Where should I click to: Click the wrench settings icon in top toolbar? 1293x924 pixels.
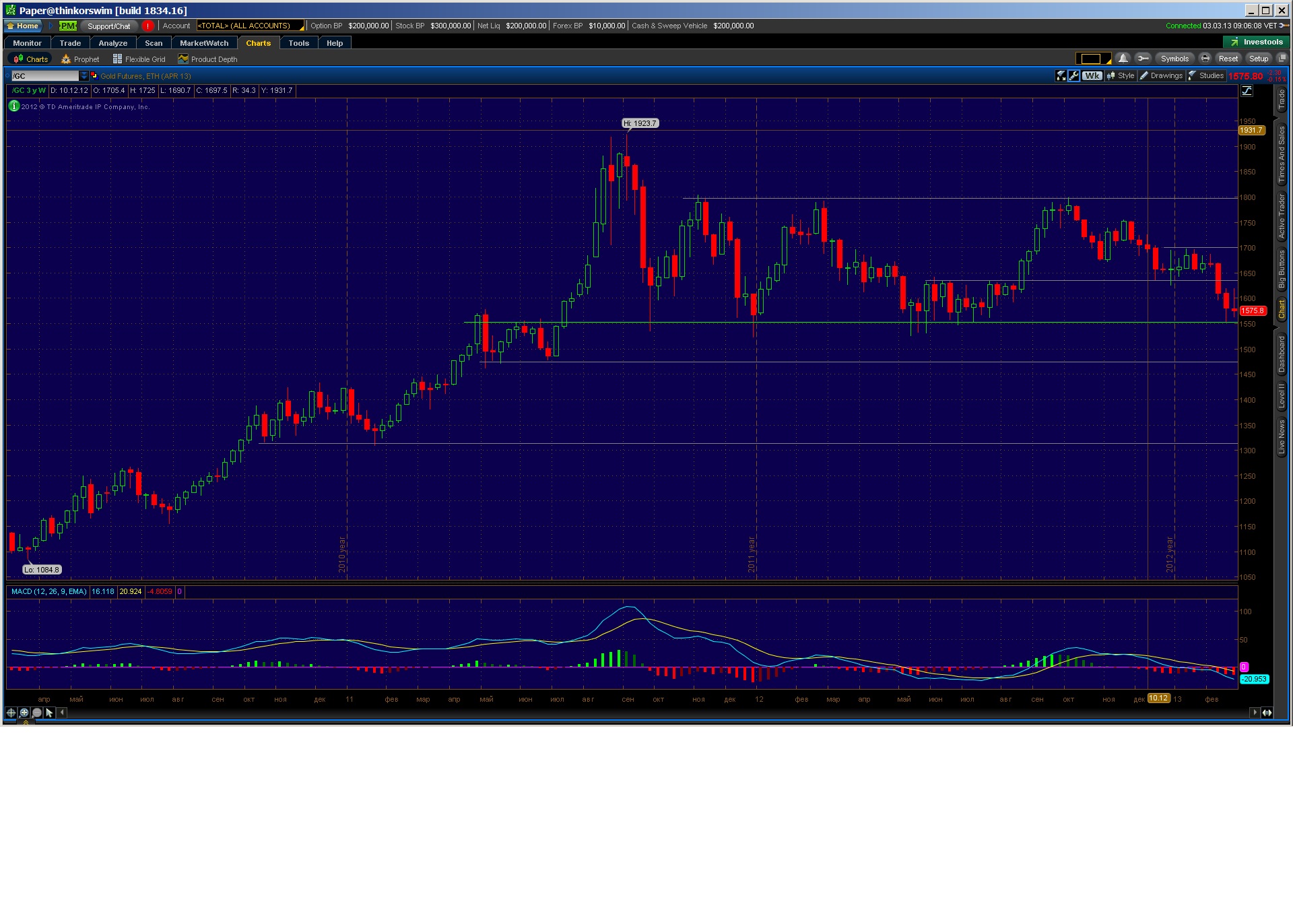pos(1143,59)
